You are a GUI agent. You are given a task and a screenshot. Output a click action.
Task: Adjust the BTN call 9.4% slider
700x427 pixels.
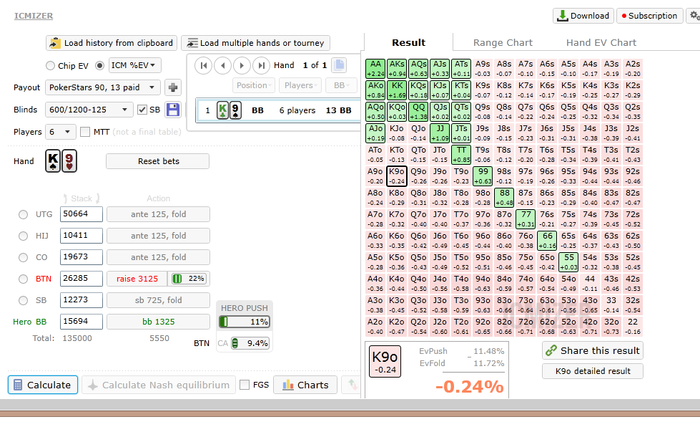(x=250, y=343)
